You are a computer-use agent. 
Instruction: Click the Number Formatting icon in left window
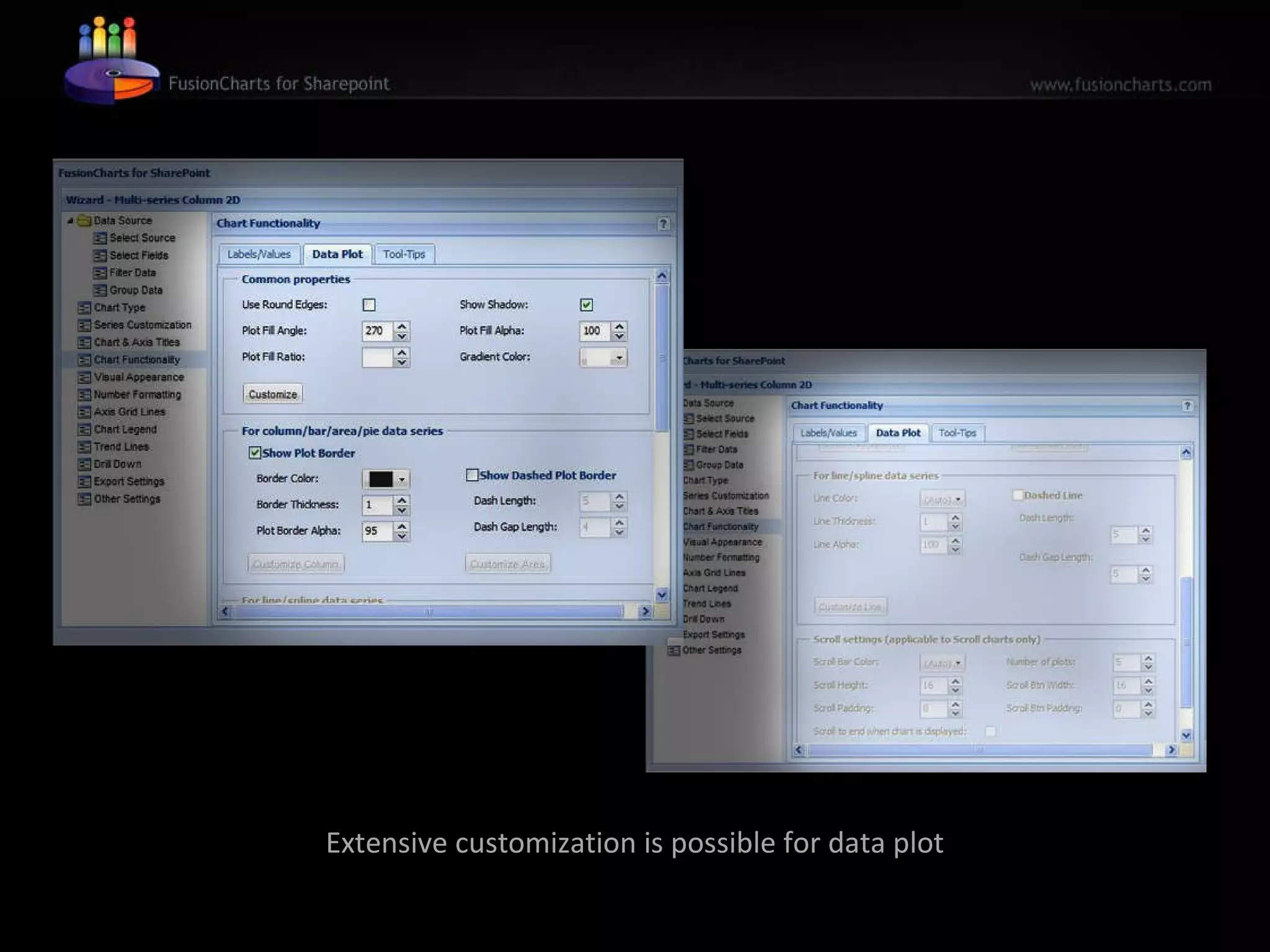click(x=84, y=394)
